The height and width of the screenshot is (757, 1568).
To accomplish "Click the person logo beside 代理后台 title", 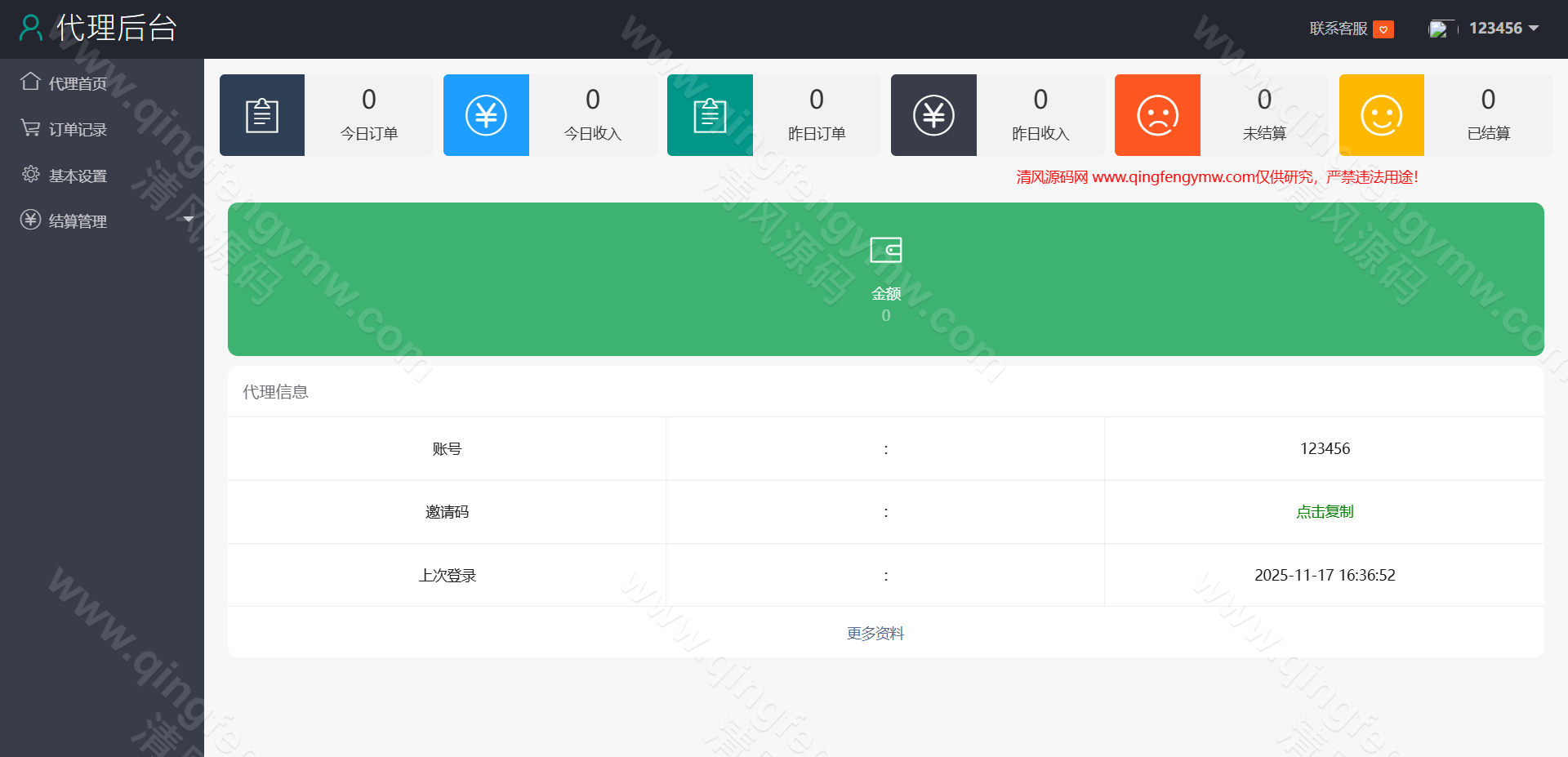I will pyautogui.click(x=31, y=27).
